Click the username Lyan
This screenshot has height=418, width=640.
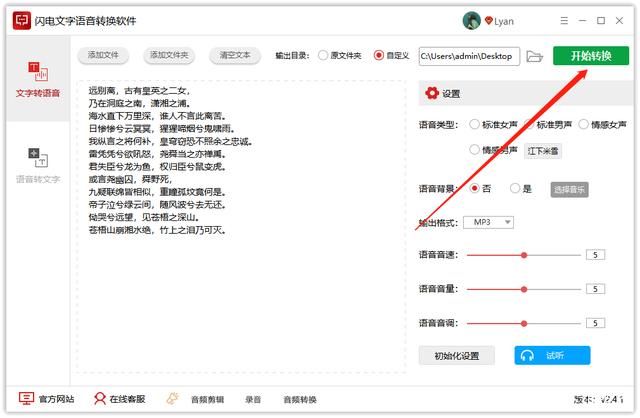click(504, 21)
